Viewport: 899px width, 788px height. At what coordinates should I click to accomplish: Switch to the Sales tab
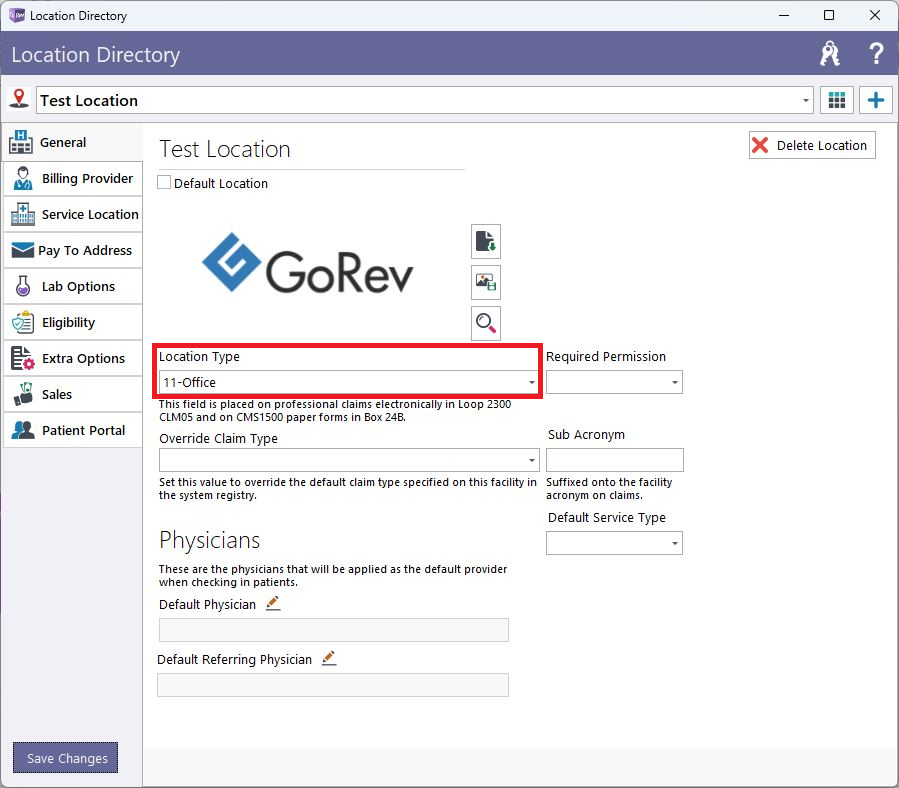point(73,395)
